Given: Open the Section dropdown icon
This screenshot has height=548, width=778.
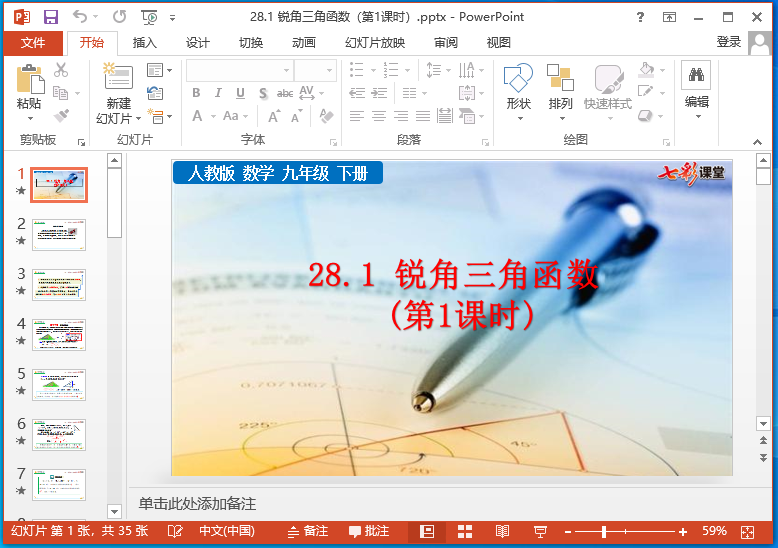Looking at the screenshot, I should pyautogui.click(x=159, y=116).
